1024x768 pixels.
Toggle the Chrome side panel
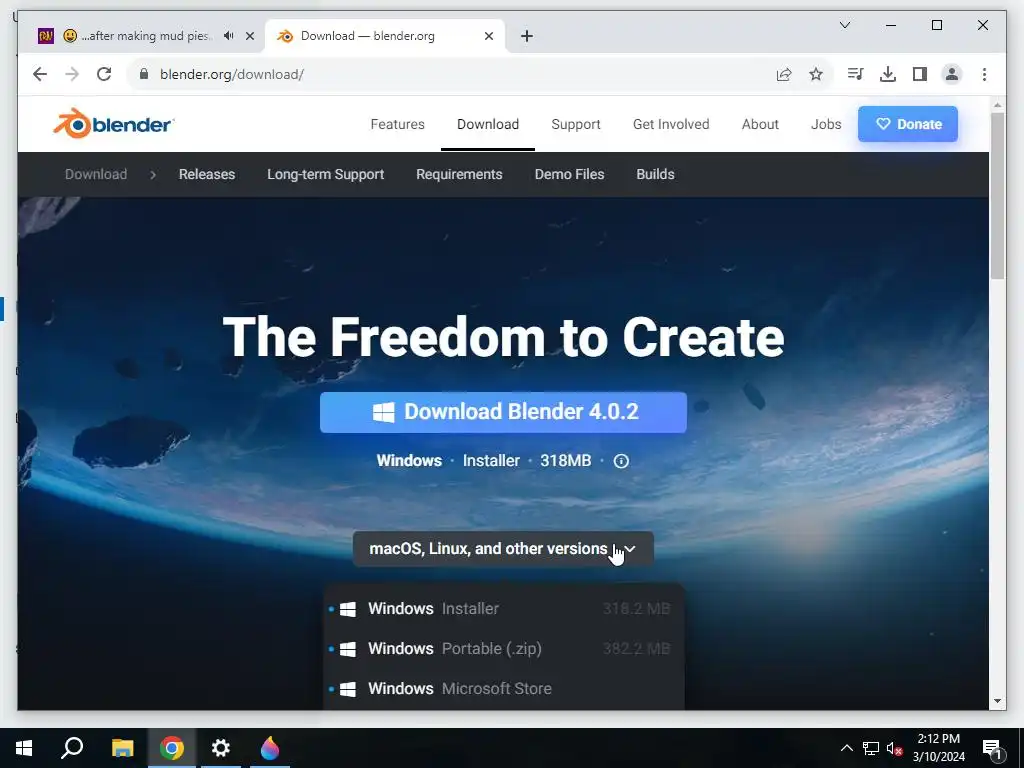click(x=920, y=74)
